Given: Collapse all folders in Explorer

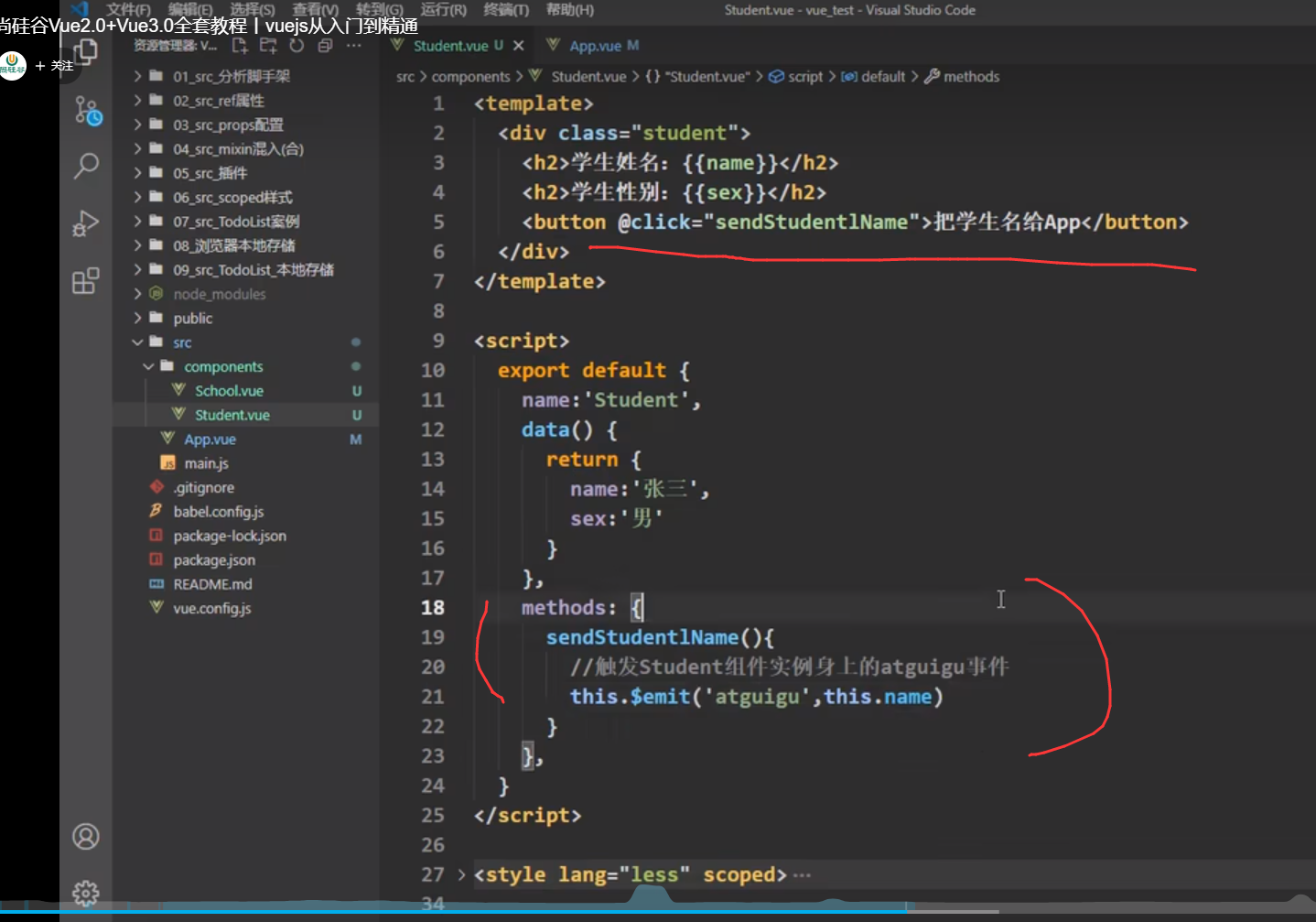Looking at the screenshot, I should click(325, 46).
